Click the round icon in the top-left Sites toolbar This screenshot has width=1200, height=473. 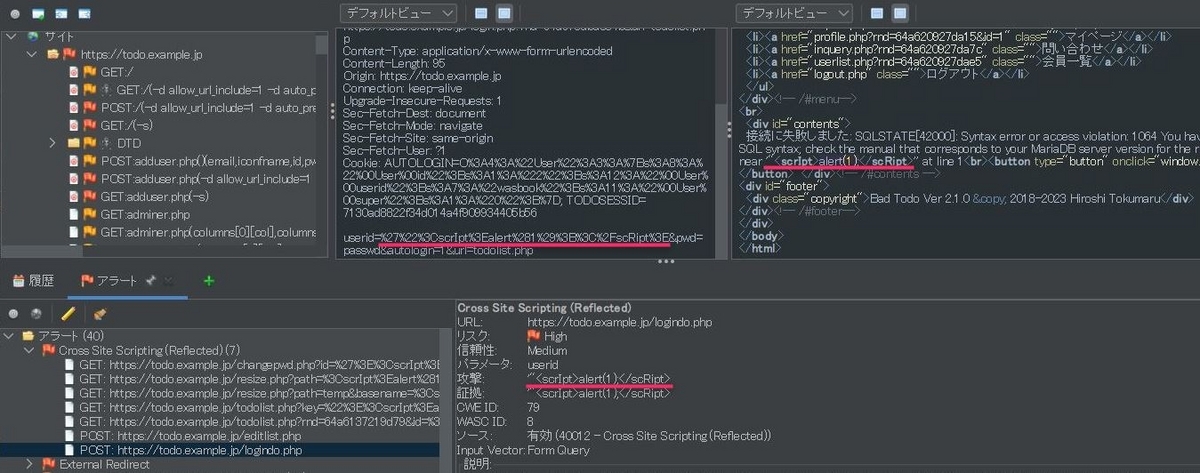(14, 14)
